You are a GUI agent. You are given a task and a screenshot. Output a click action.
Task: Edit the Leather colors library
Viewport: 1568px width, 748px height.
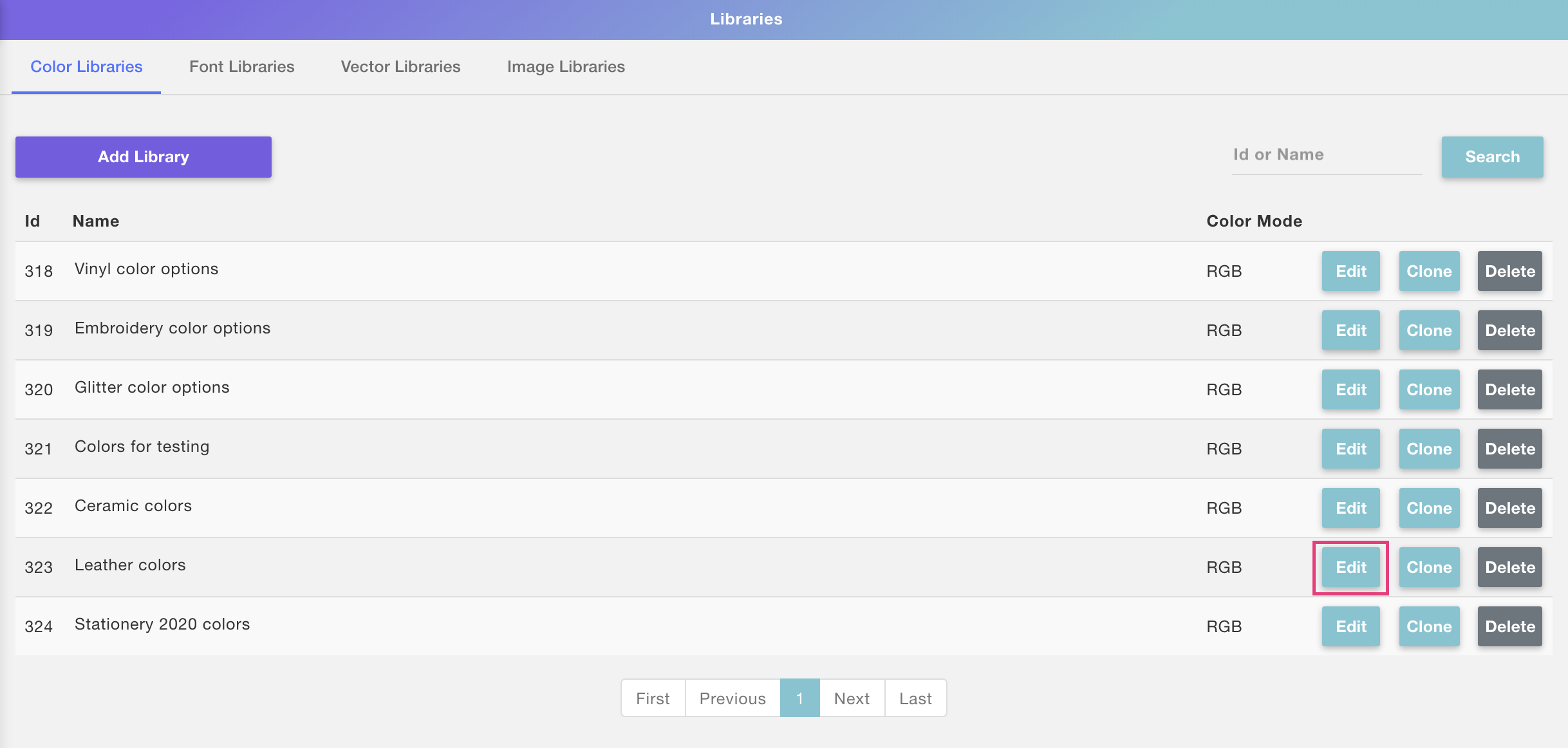tap(1350, 568)
